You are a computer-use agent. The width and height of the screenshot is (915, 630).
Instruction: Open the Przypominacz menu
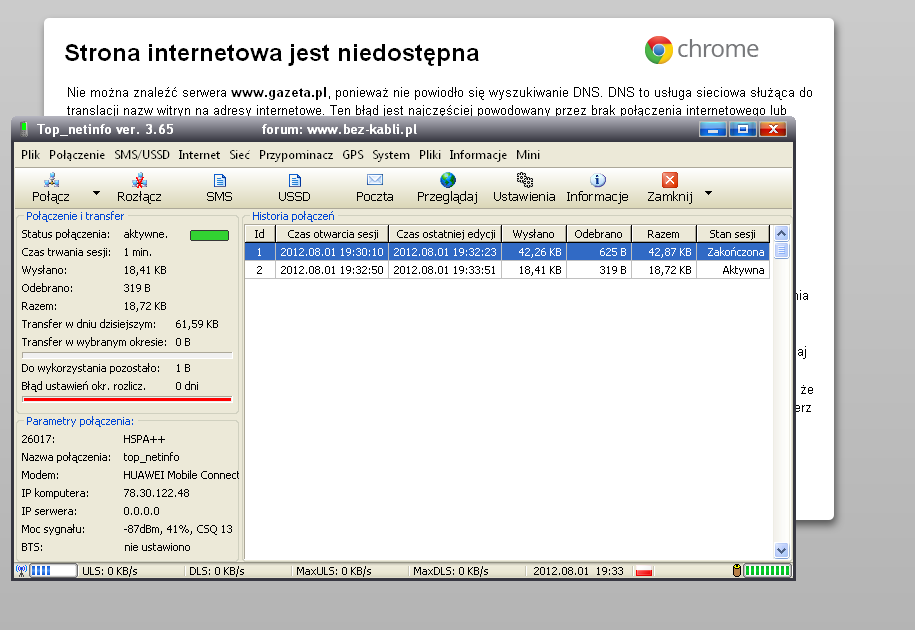pos(296,155)
